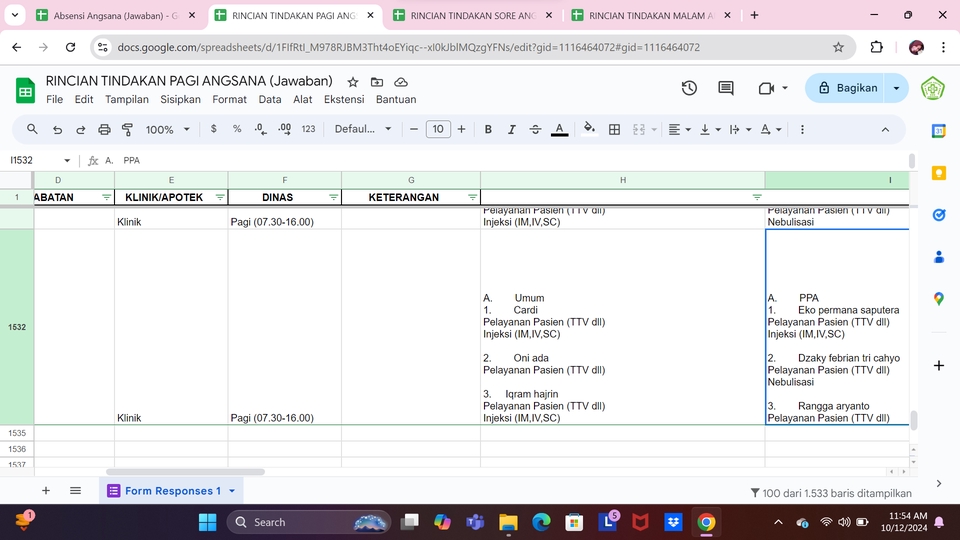The image size is (960, 540).
Task: Star this spreadsheet document
Action: (x=353, y=82)
